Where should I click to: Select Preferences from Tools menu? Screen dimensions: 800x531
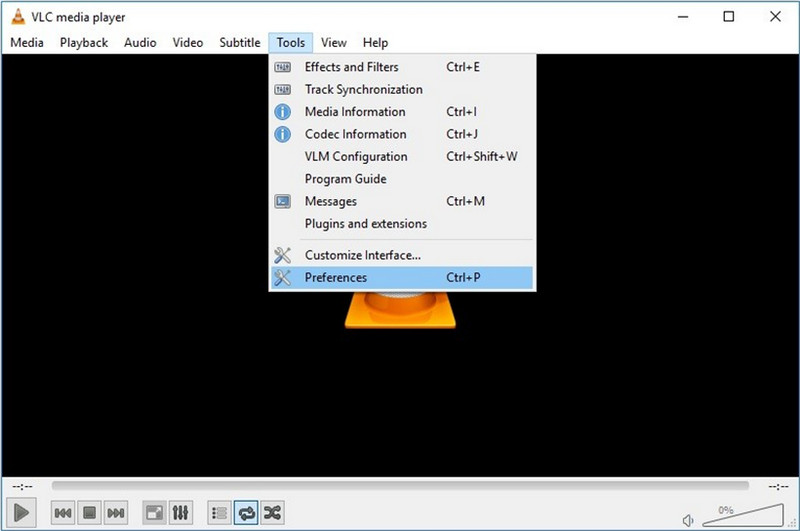point(336,277)
